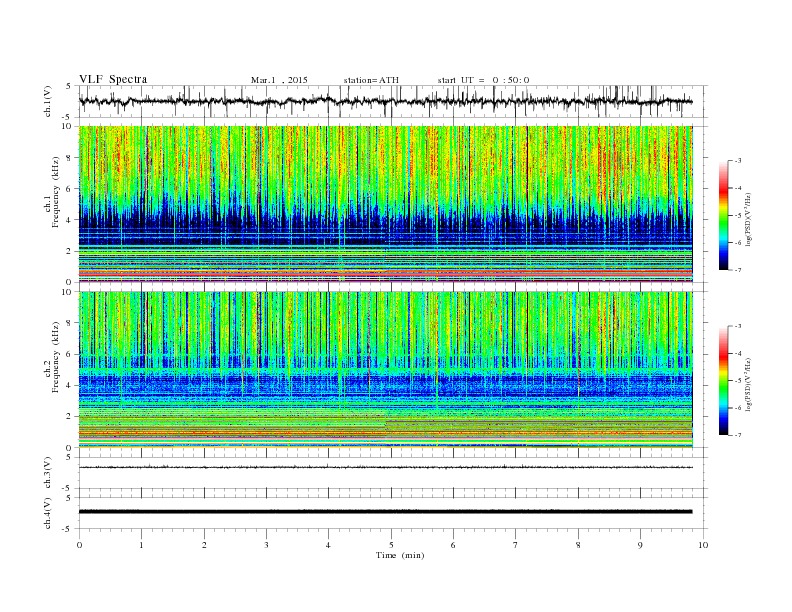Click the ch.2 spectrogram panel
This screenshot has width=792, height=612.
click(x=386, y=370)
